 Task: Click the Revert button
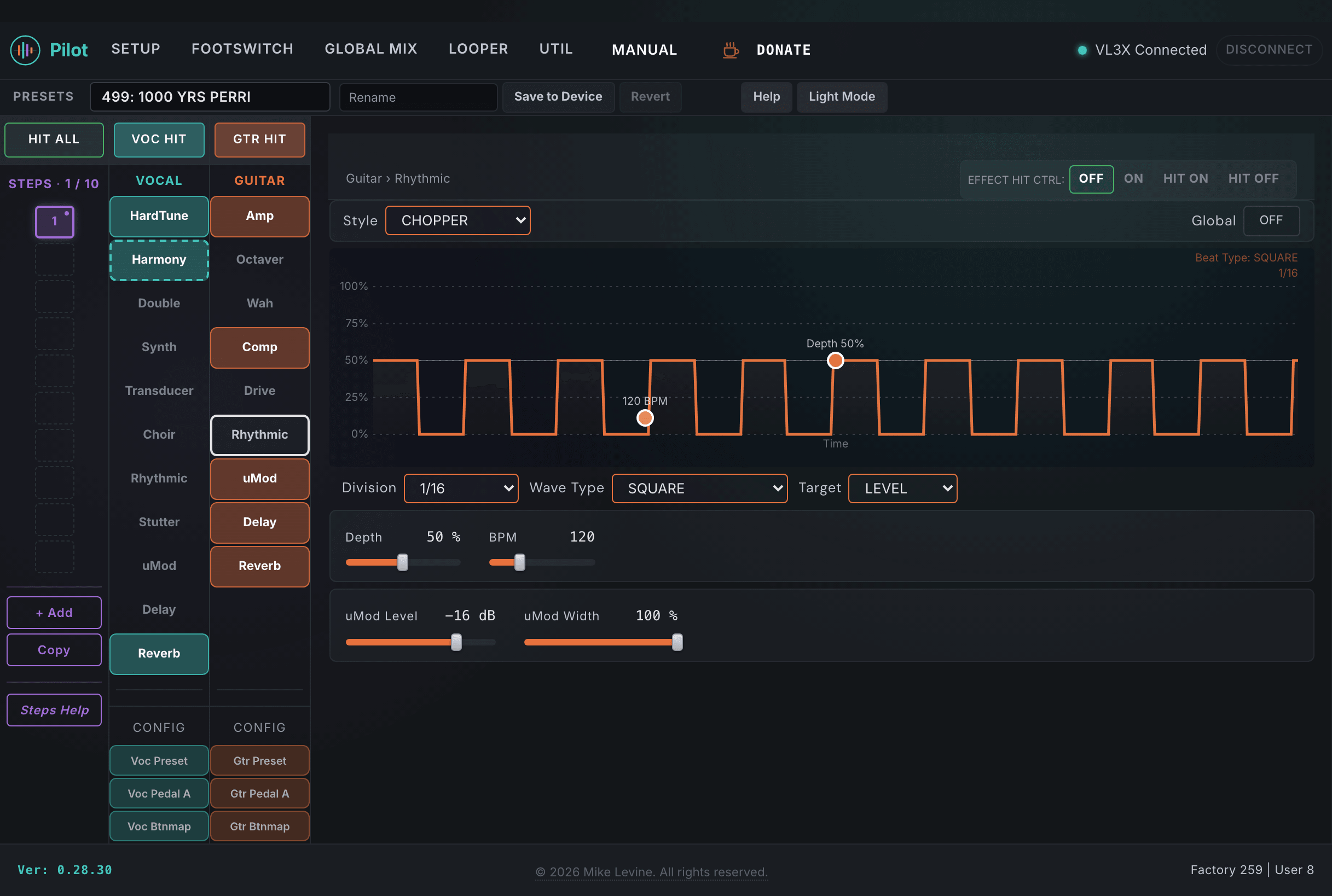[x=650, y=97]
